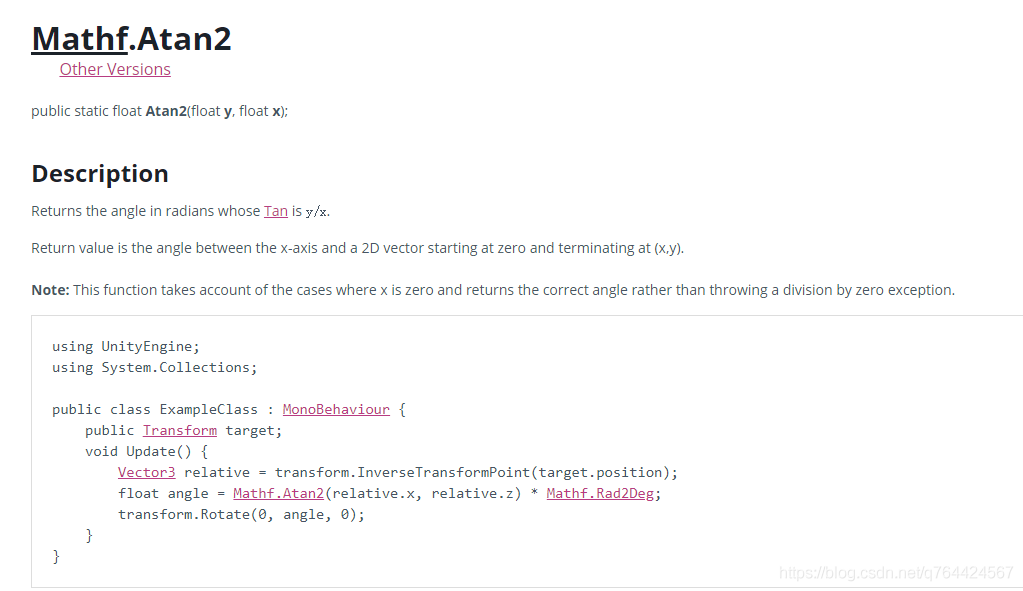Open the Other Versions link

pyautogui.click(x=115, y=69)
